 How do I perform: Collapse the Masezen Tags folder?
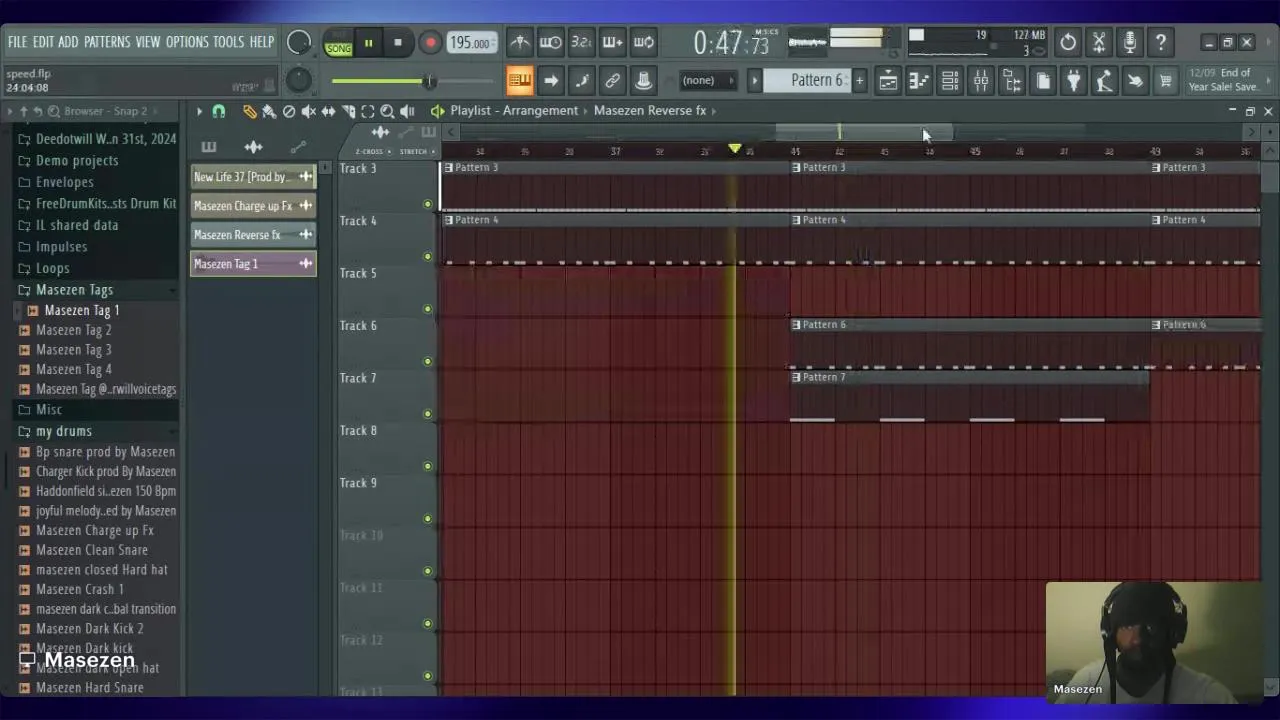[x=74, y=290]
